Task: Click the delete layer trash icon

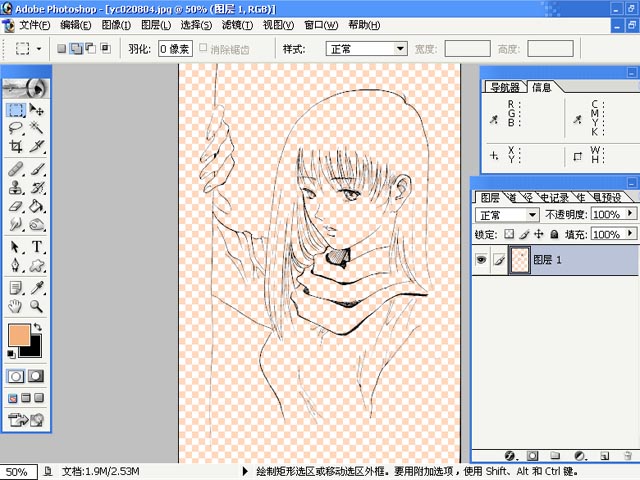Action: 628,456
